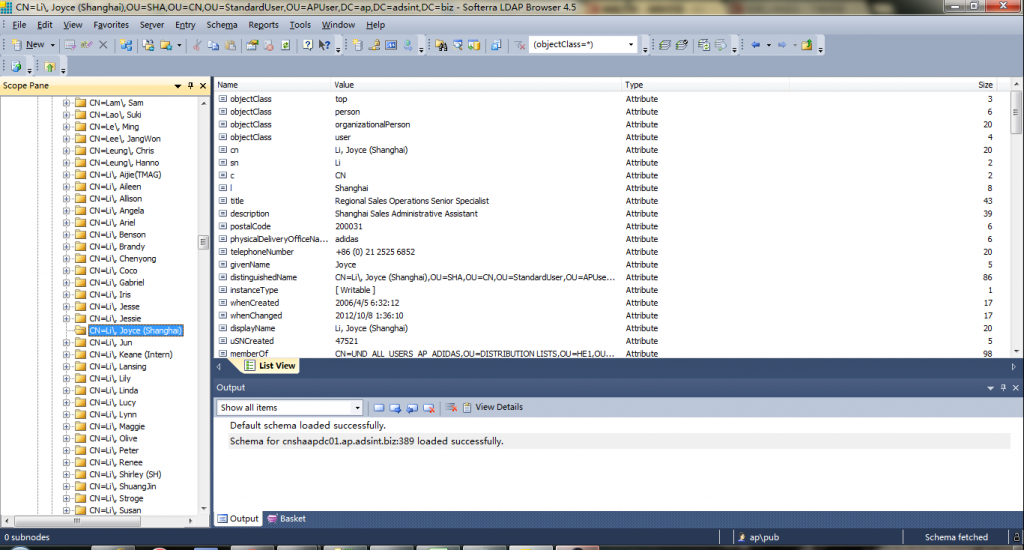The width and height of the screenshot is (1024, 550).
Task: Select CN=Li\, Keane (Intern) tree item
Action: [x=131, y=355]
